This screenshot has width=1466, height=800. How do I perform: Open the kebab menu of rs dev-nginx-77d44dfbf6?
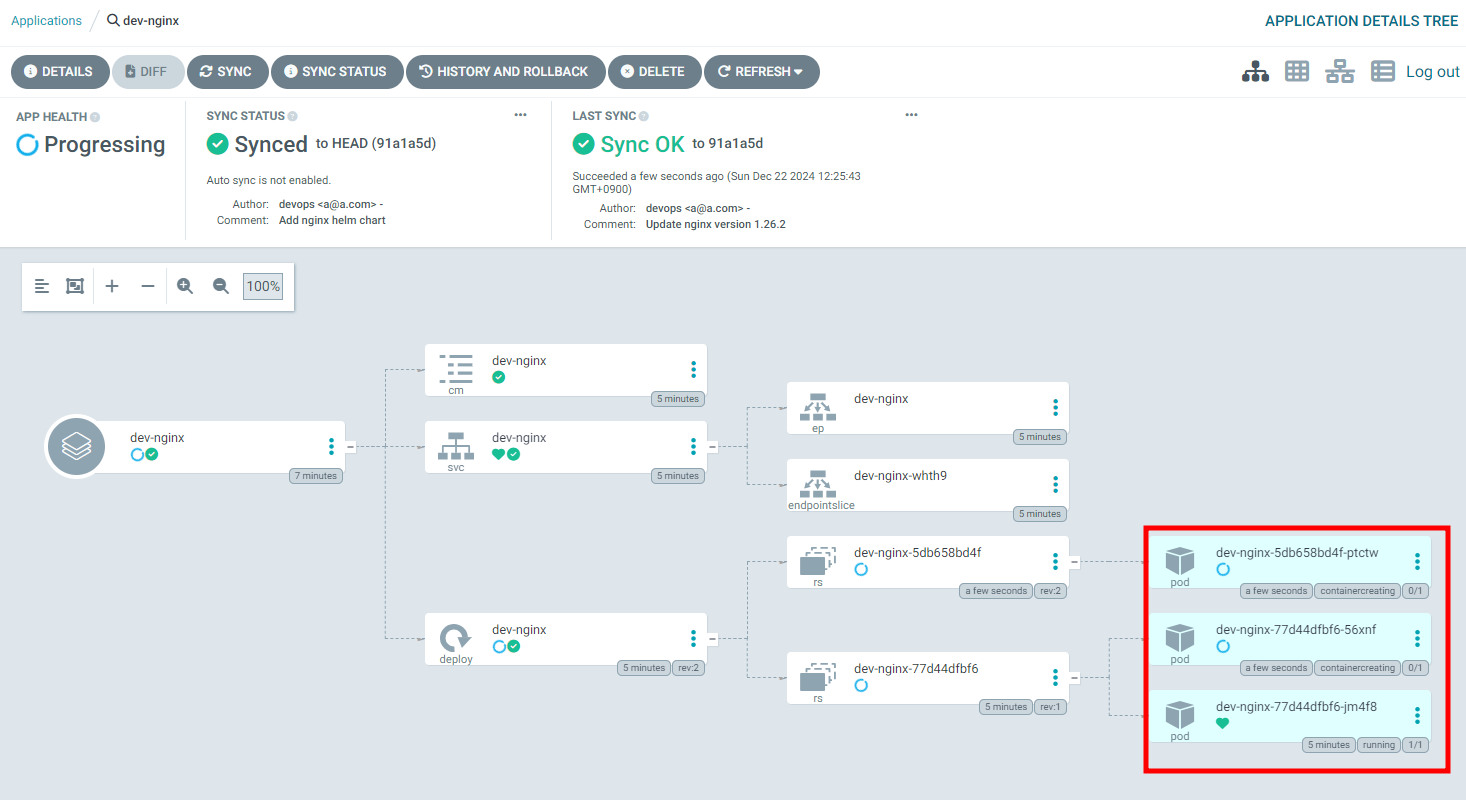click(x=1055, y=677)
